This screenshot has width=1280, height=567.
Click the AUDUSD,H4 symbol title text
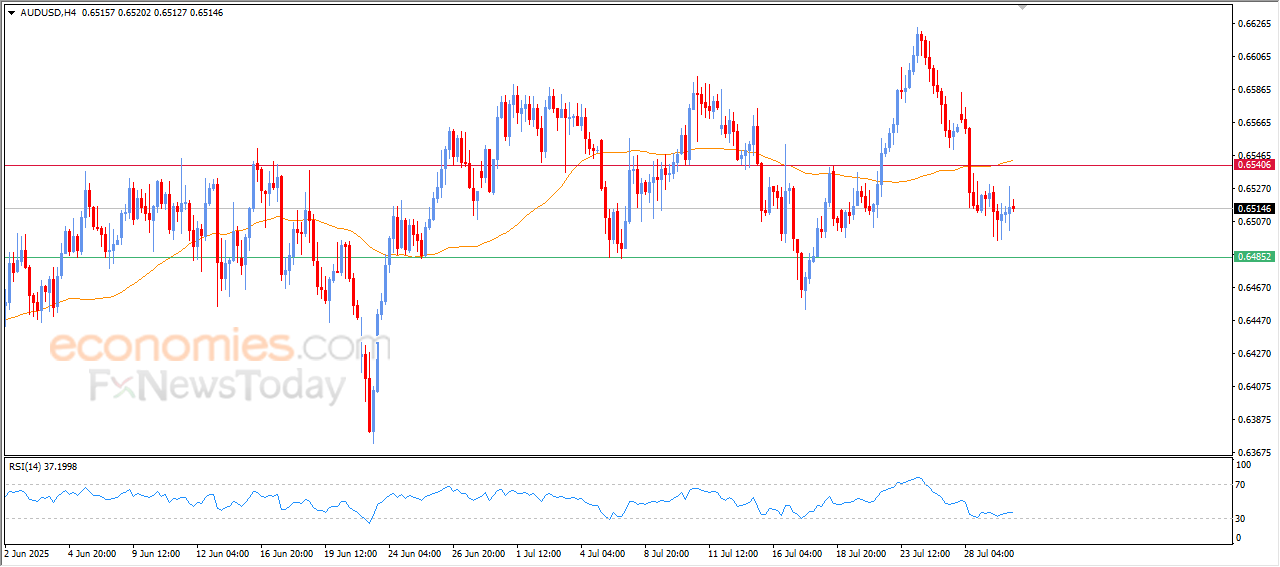(48, 13)
